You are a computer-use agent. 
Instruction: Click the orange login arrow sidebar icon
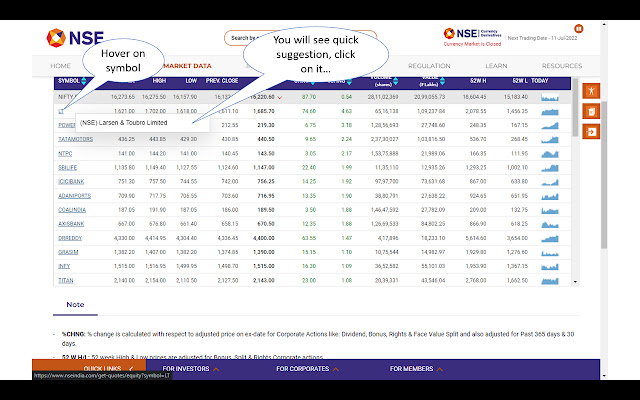coord(591,131)
